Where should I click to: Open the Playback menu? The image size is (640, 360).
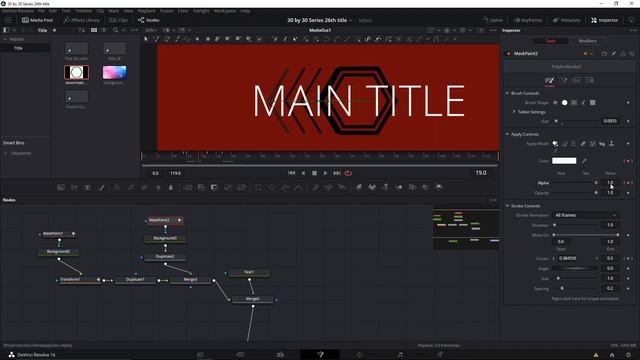(x=146, y=11)
